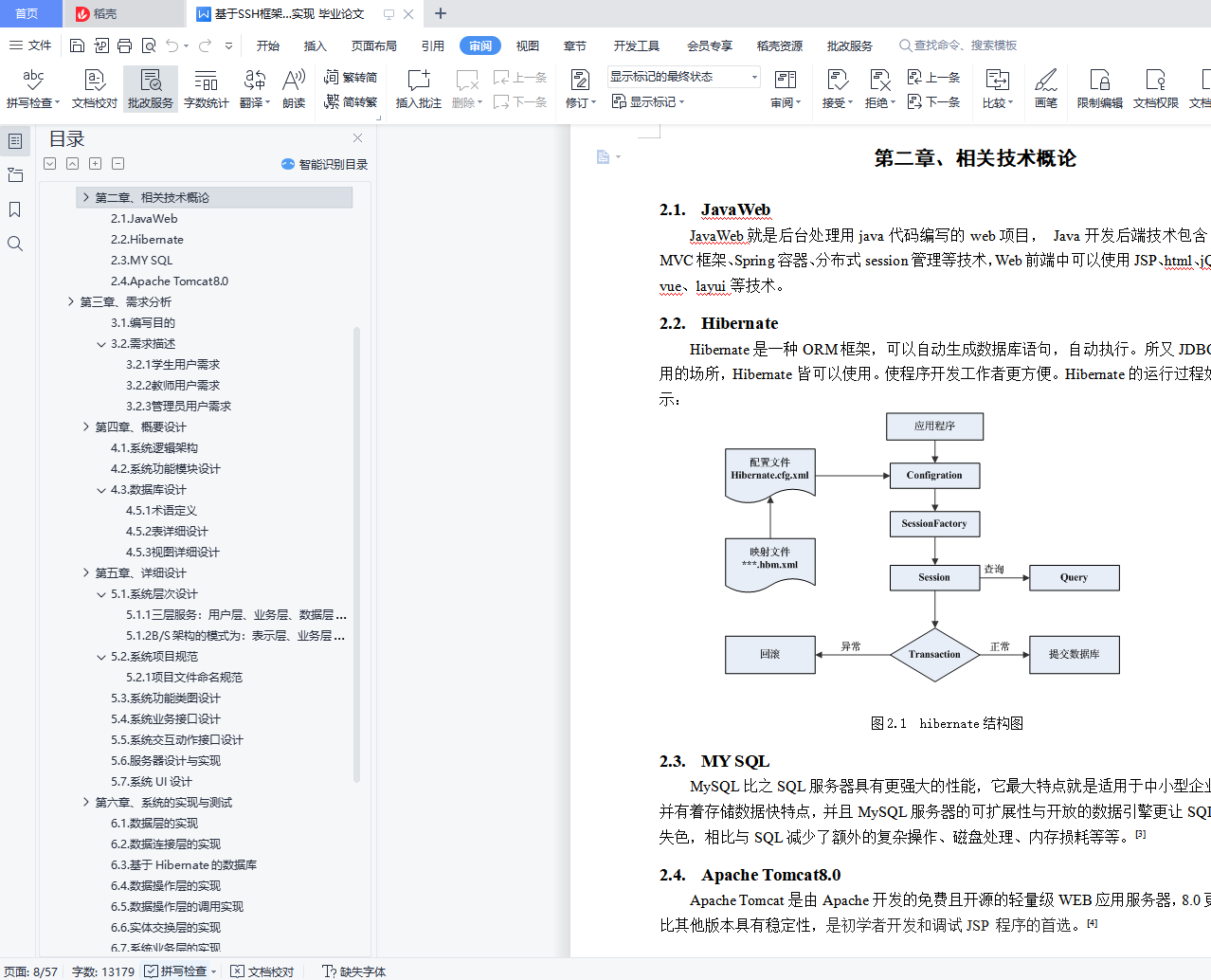The width and height of the screenshot is (1211, 980).
Task: Convert simplified to traditional (简转繁)
Action: (351, 101)
